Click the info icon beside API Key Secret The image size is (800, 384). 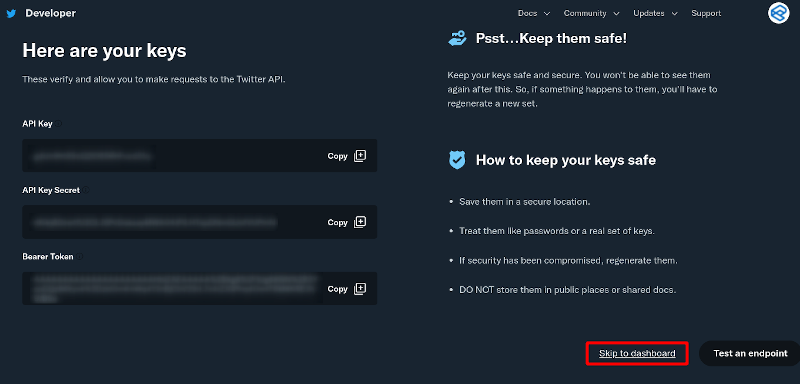click(x=86, y=190)
